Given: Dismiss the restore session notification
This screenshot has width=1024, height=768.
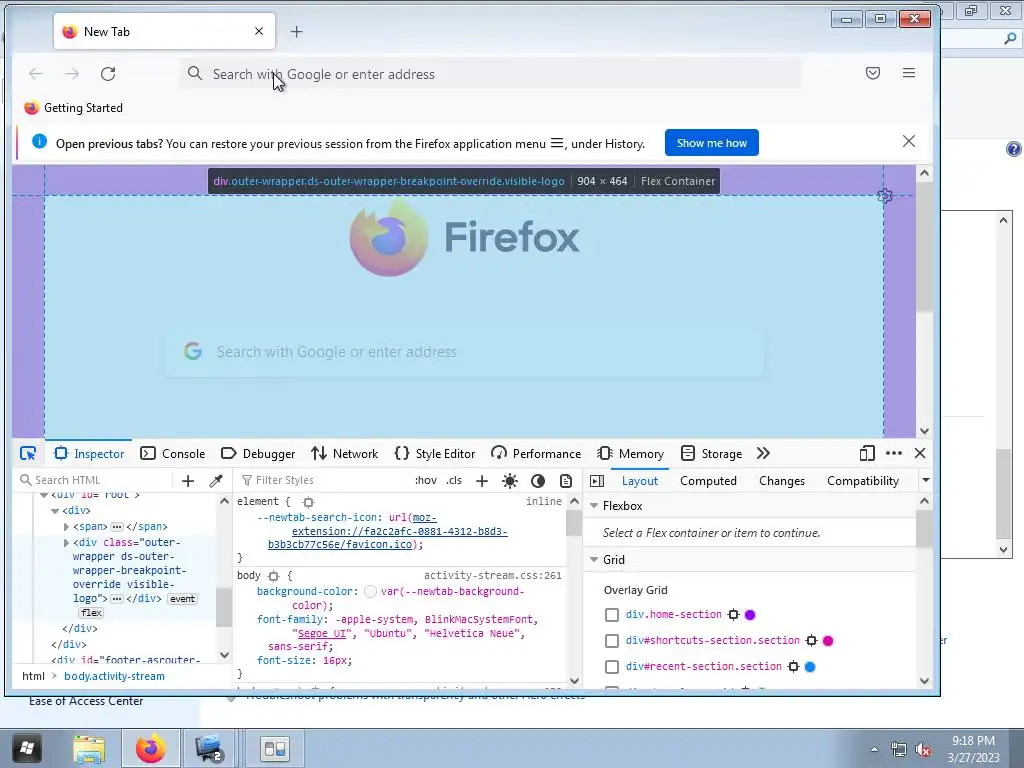Looking at the screenshot, I should coord(908,141).
